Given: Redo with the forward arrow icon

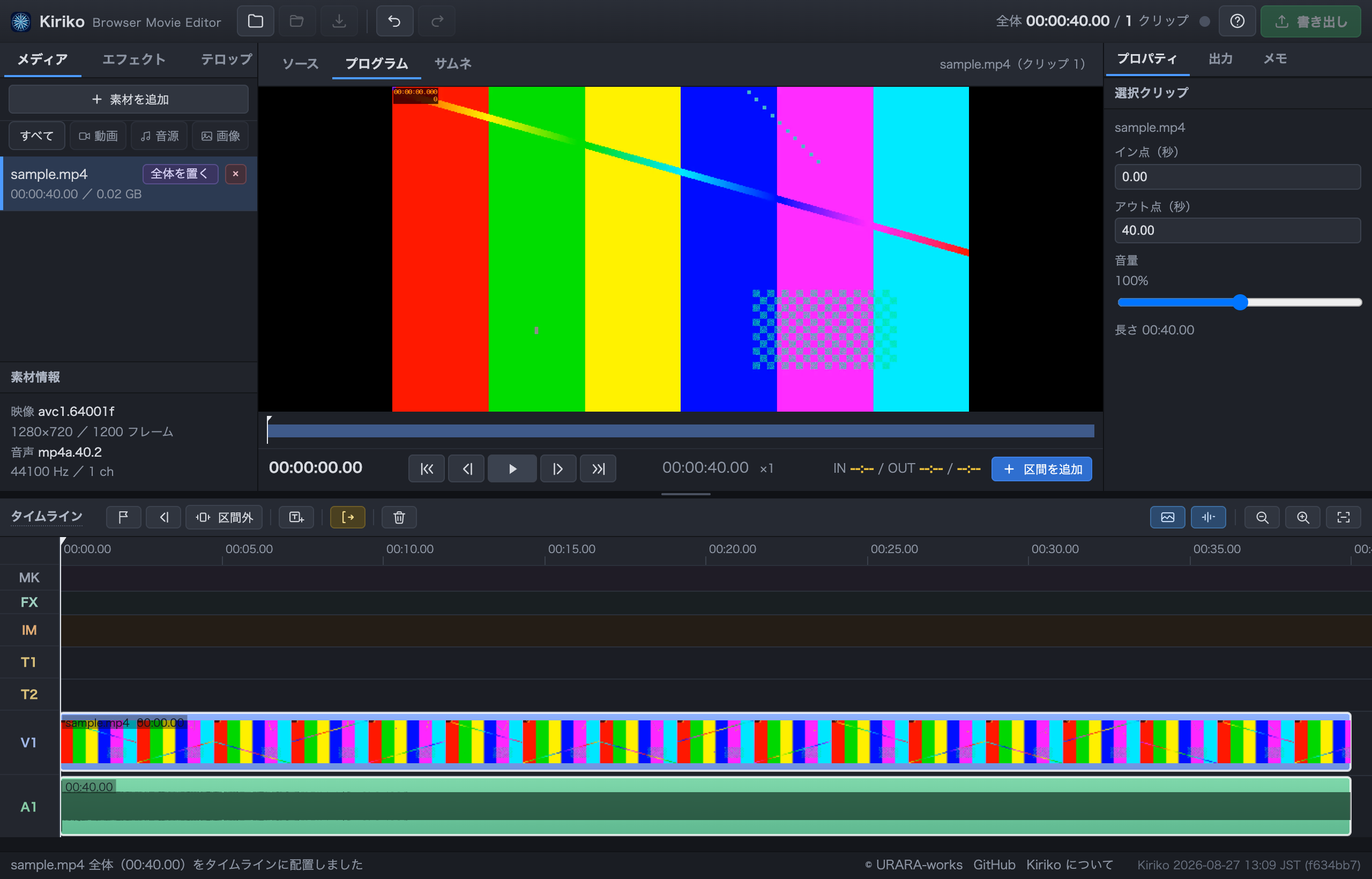Looking at the screenshot, I should coord(437,21).
